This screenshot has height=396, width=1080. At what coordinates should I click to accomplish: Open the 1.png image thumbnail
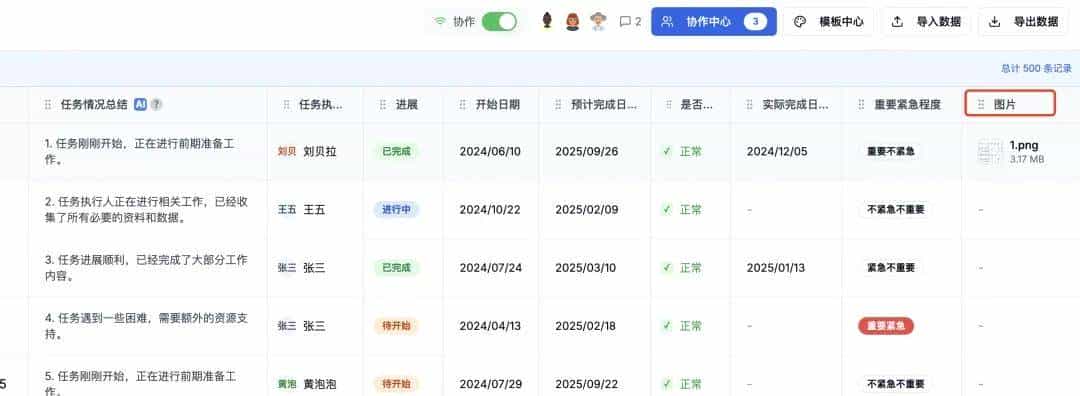tap(990, 152)
